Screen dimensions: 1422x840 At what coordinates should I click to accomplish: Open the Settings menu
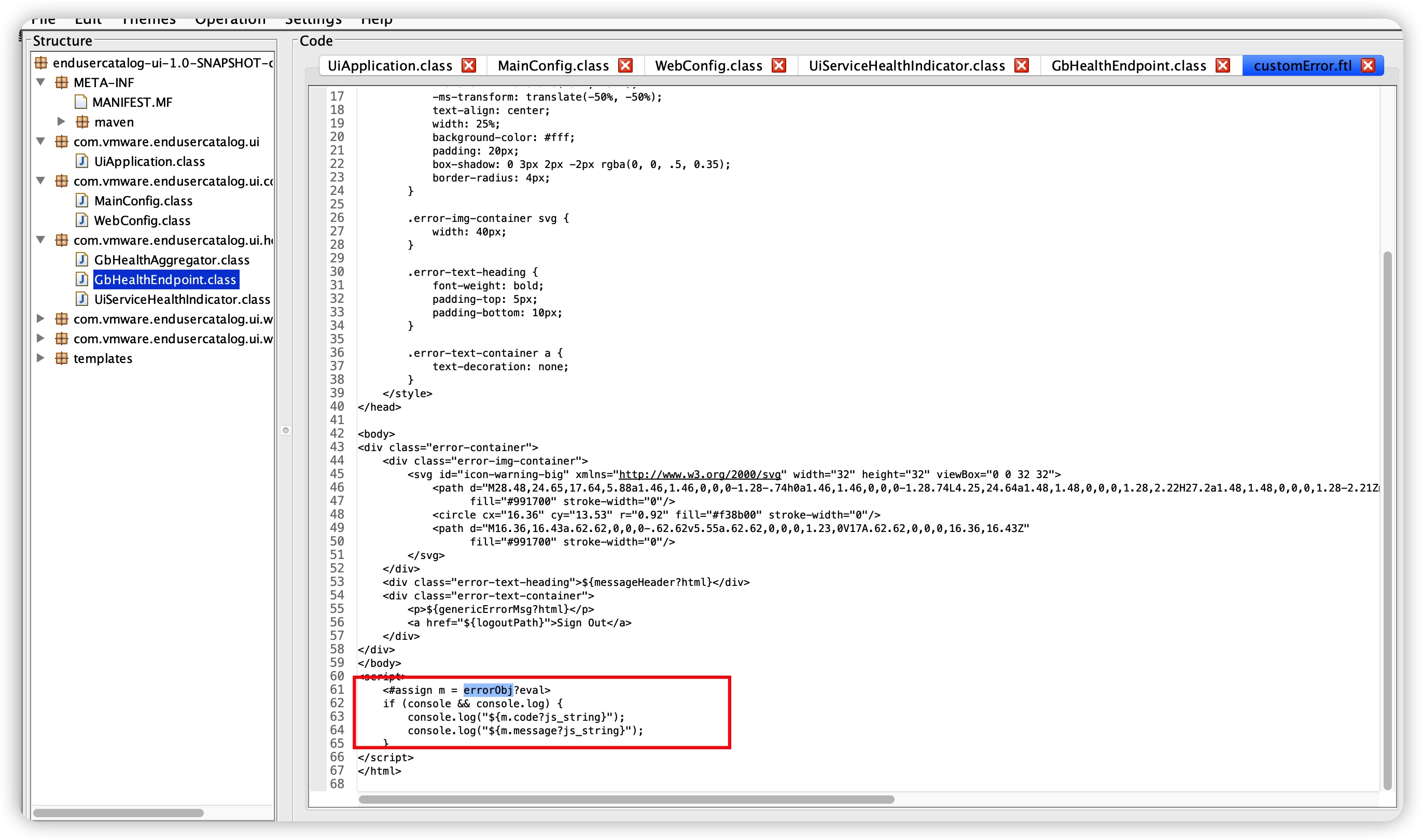point(313,20)
